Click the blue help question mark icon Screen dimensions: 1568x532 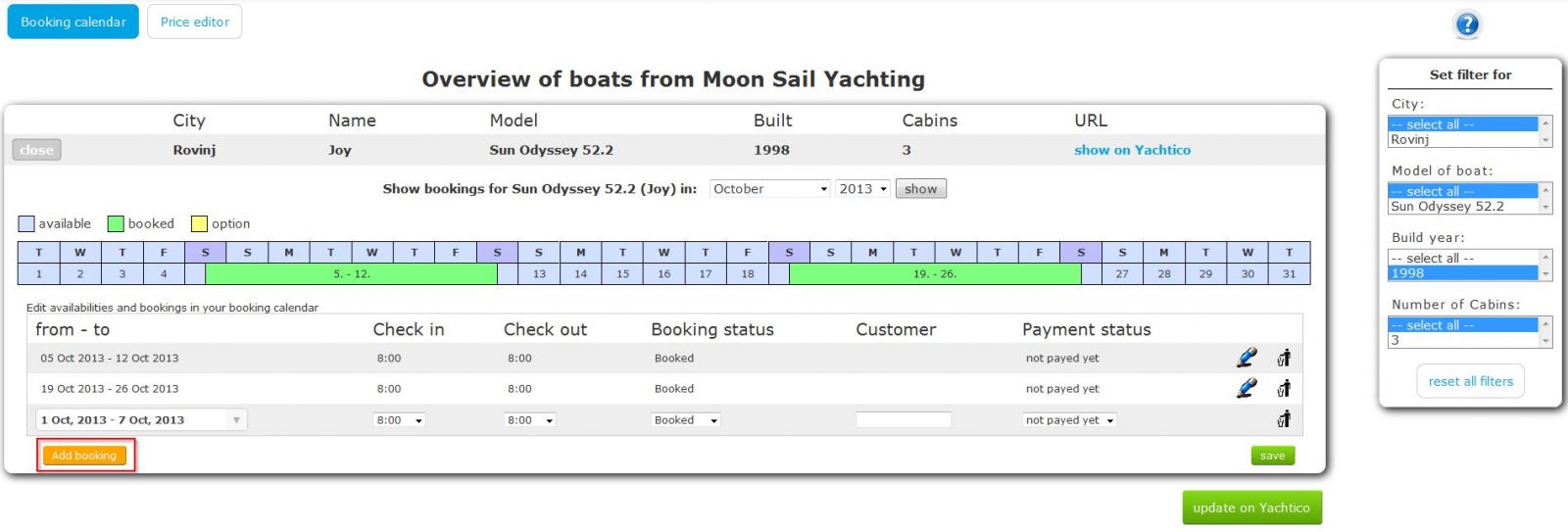click(1467, 24)
